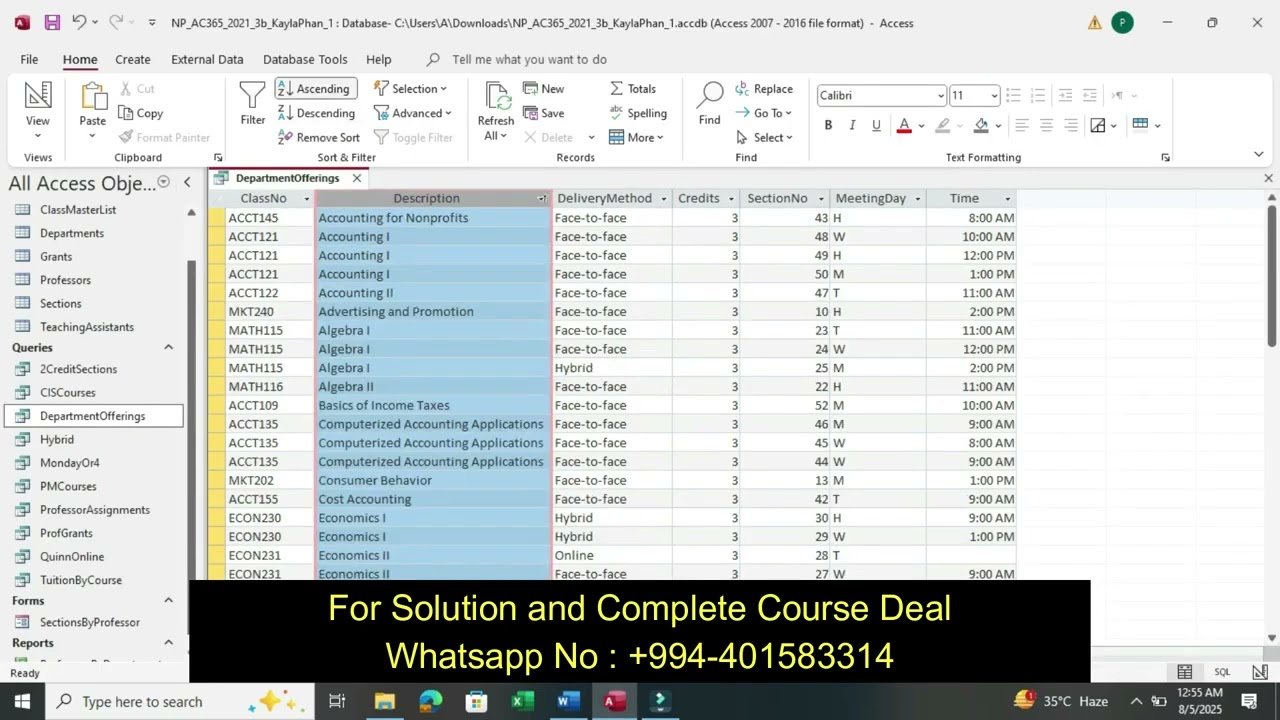Collapse the Queries group in navigation pane
This screenshot has width=1280, height=720.
click(x=168, y=347)
